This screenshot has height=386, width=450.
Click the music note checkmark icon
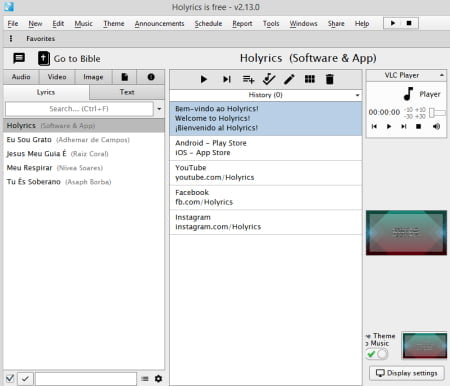click(269, 79)
